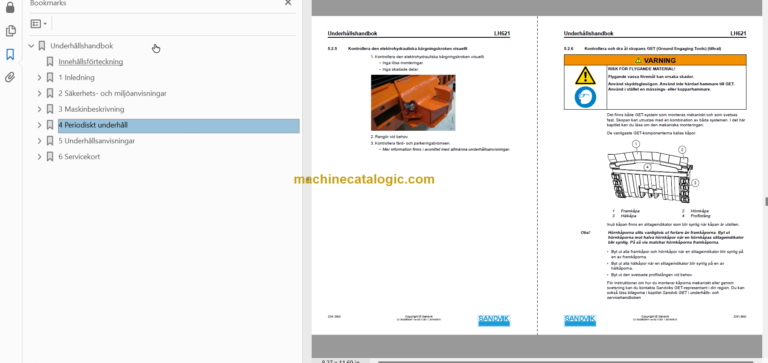Click the Bookmarks panel title
Viewport: 768px width, 363px height.
point(48,3)
